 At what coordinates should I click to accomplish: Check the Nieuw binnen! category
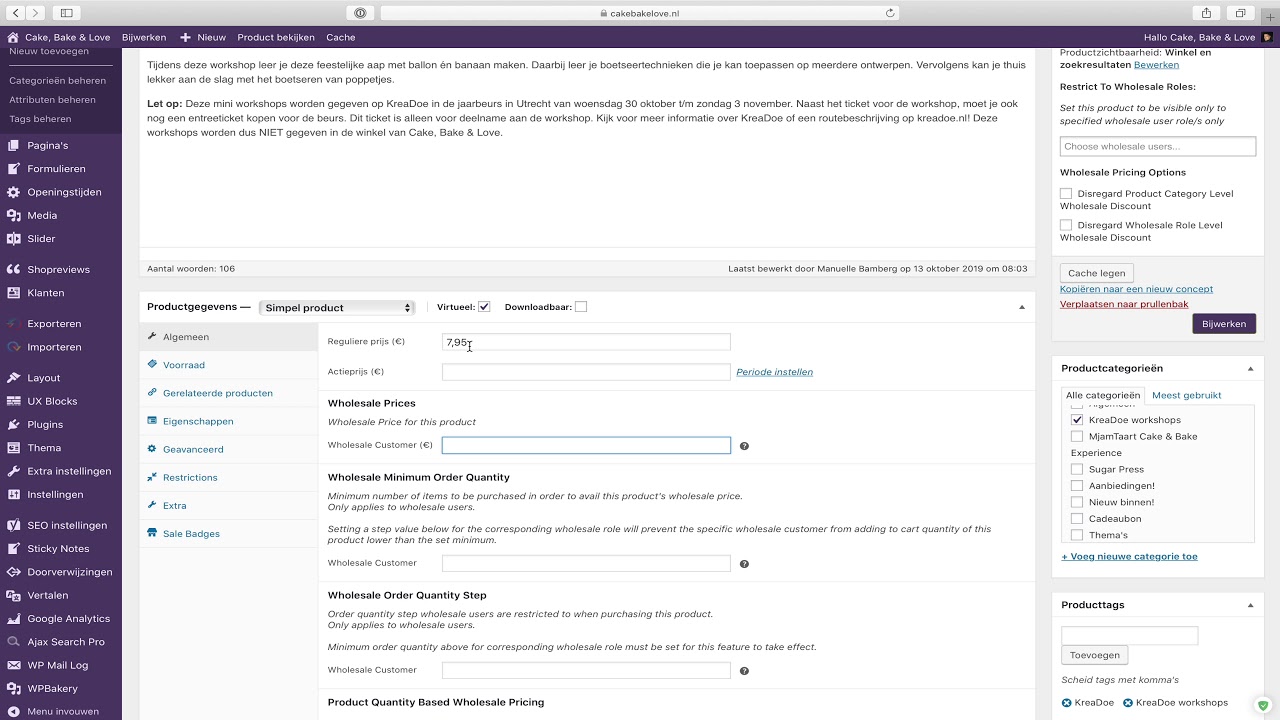(x=1077, y=502)
